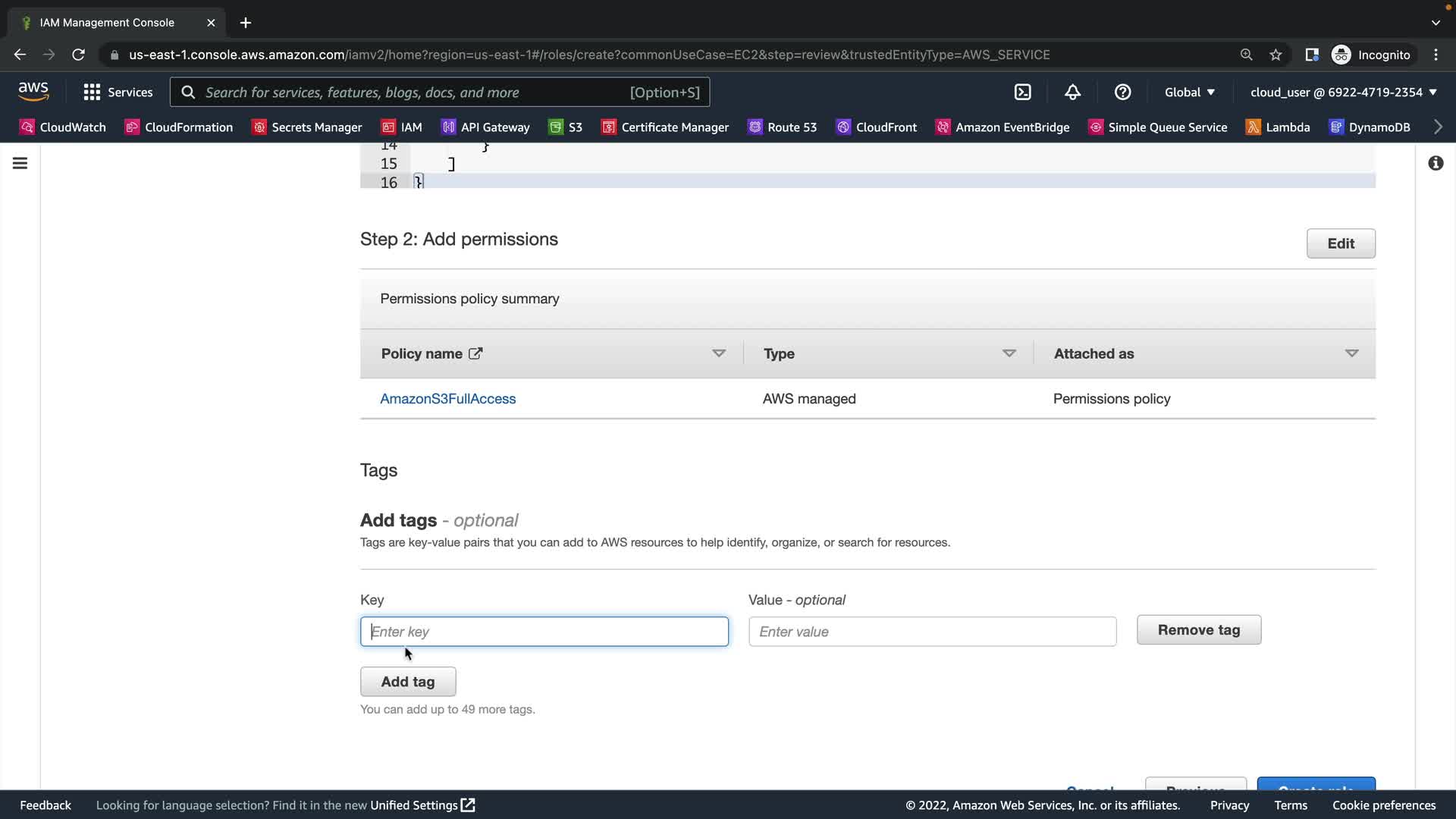Open the info panel icon

pyautogui.click(x=1436, y=163)
